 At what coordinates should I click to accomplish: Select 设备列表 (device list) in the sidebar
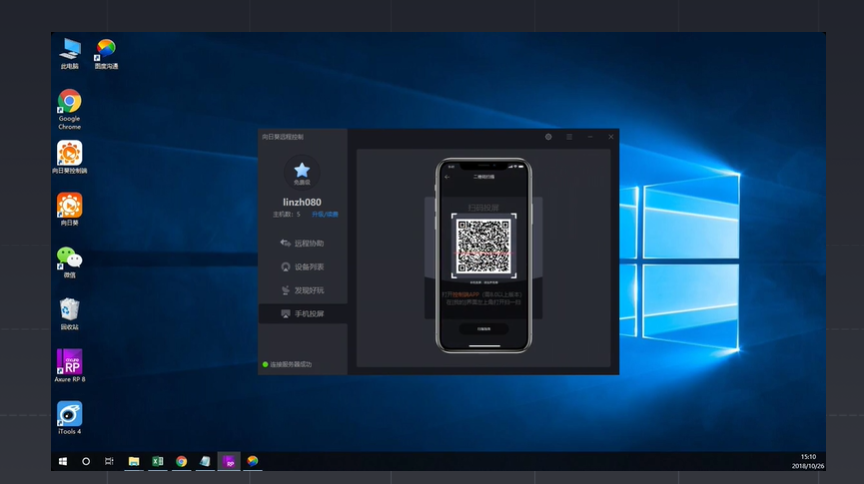[303, 267]
